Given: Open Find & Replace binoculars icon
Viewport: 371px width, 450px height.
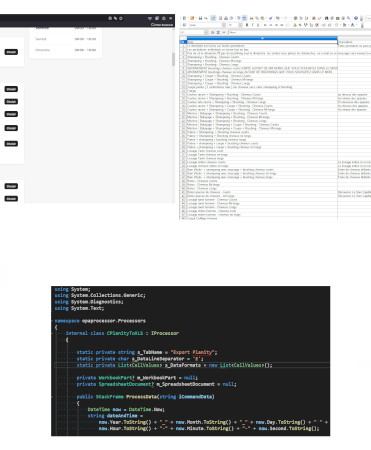Looking at the screenshot, I should (326, 18).
